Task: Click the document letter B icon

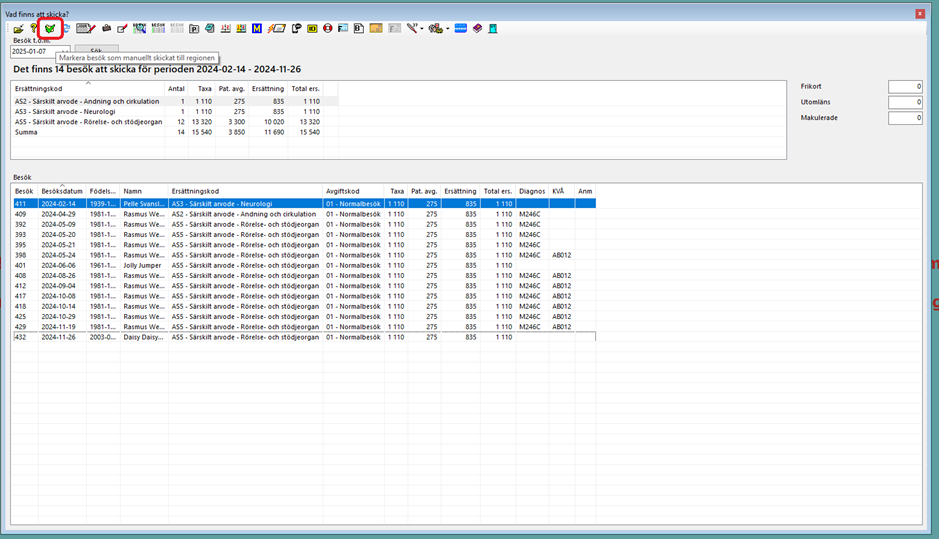Action: point(359,28)
